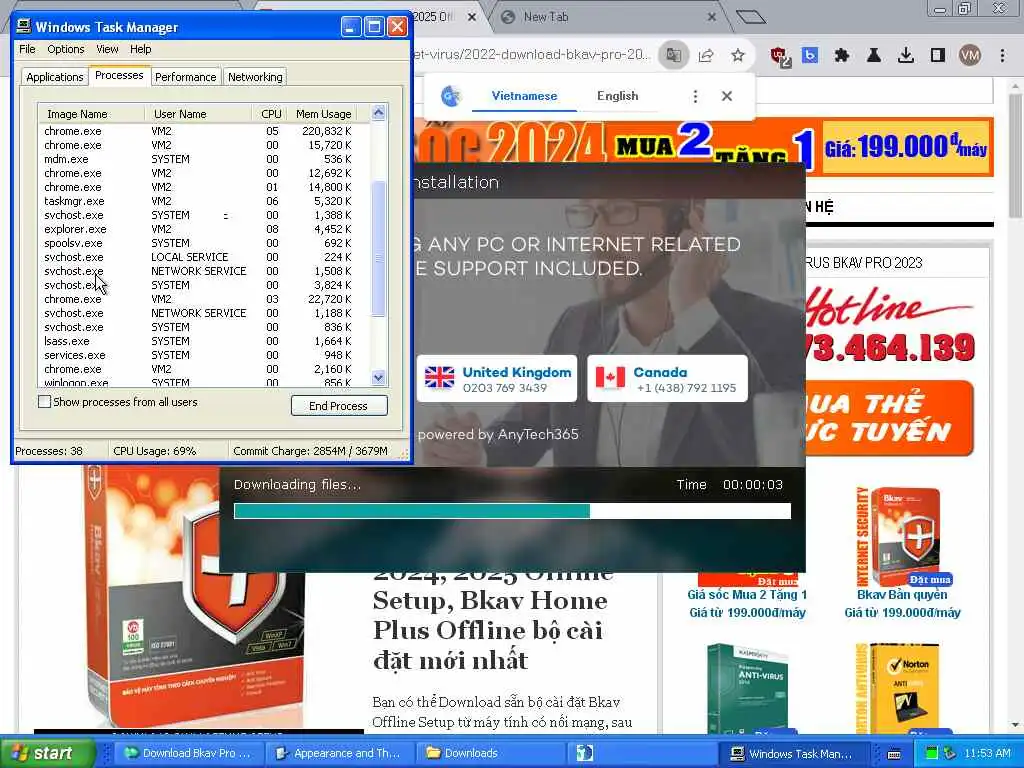1024x768 pixels.
Task: Switch to the Performance tab
Action: pos(185,77)
